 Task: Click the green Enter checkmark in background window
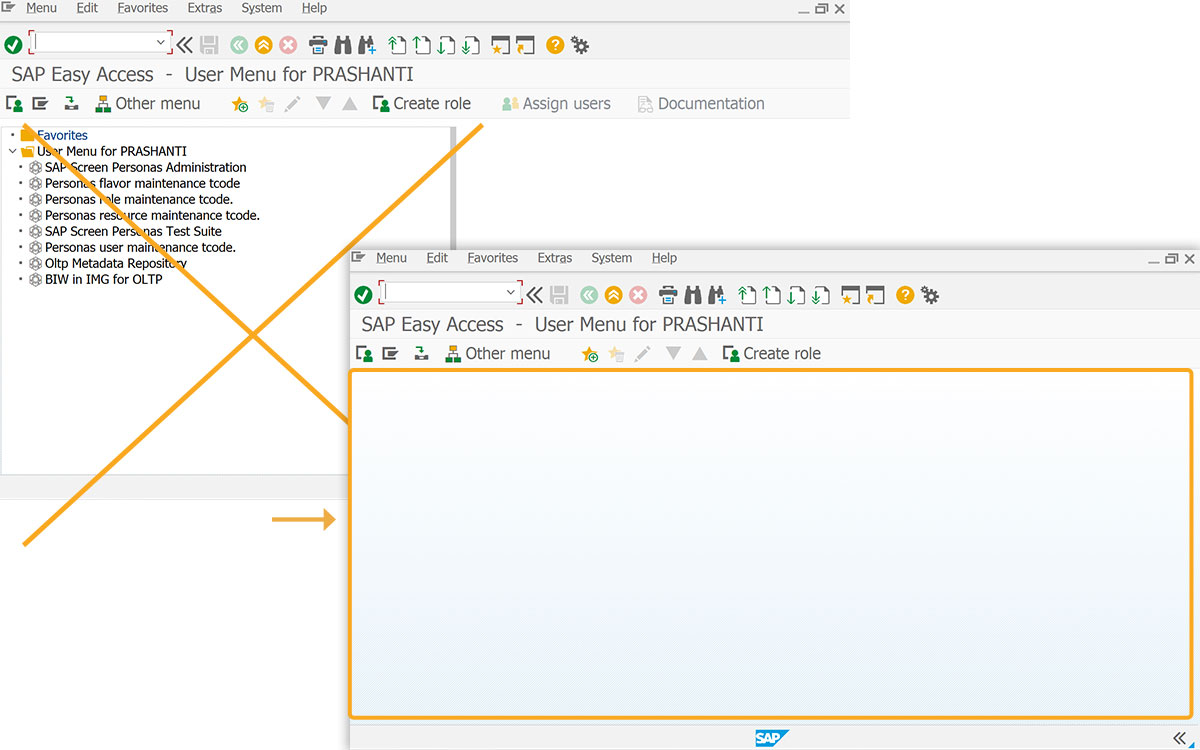(13, 45)
